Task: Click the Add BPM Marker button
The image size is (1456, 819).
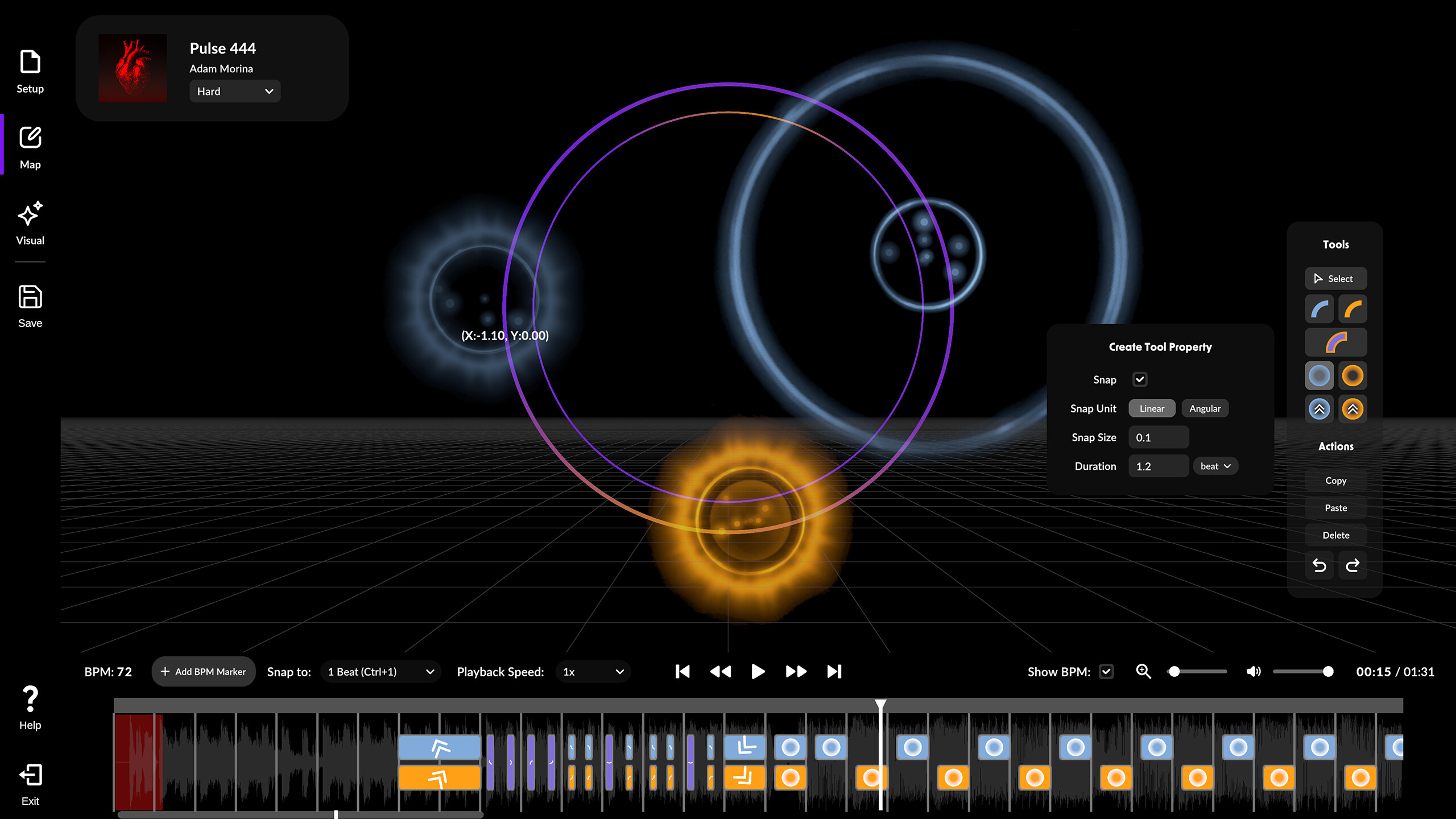Action: pos(203,672)
